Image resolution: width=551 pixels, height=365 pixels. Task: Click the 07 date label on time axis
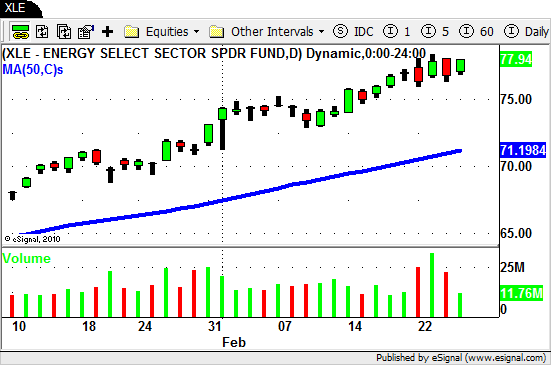285,326
